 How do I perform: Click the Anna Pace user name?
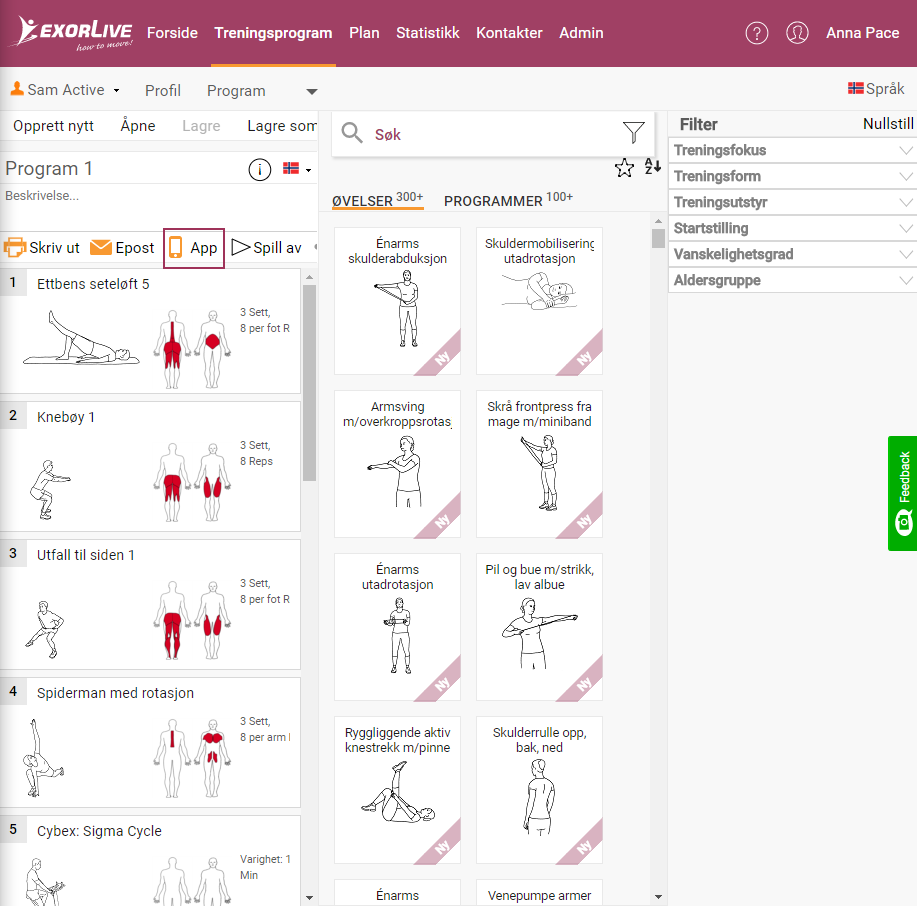click(862, 33)
